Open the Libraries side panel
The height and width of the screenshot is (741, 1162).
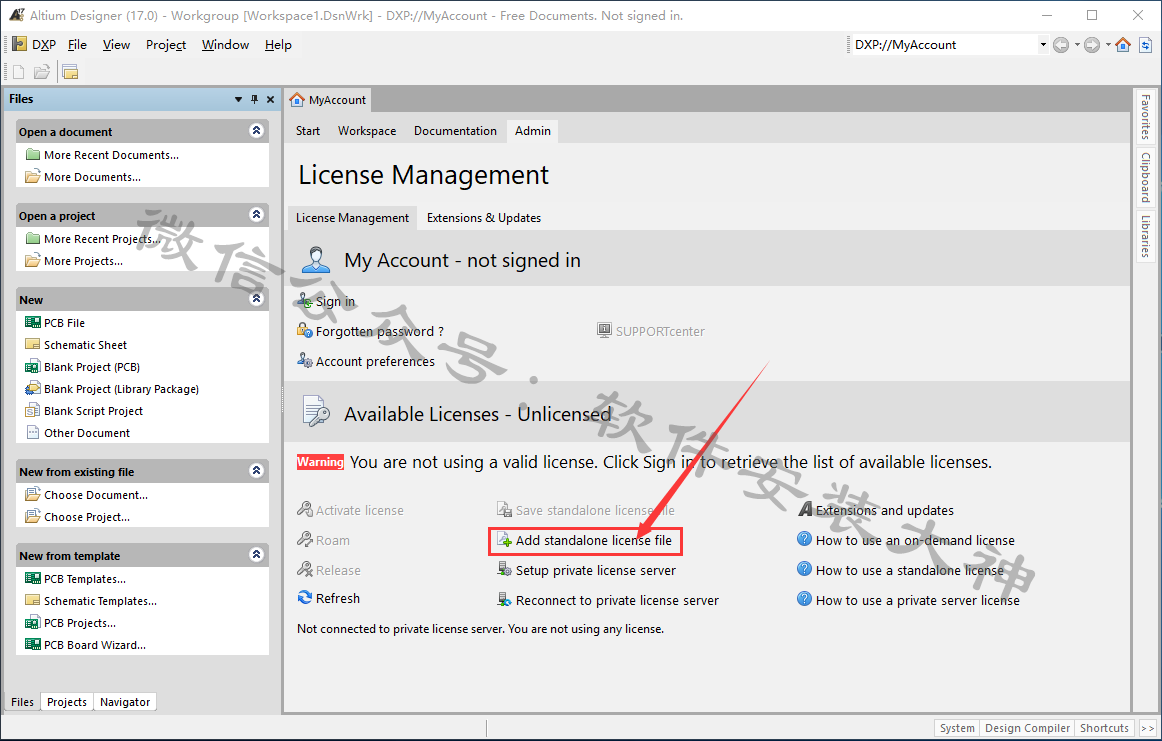(x=1145, y=236)
